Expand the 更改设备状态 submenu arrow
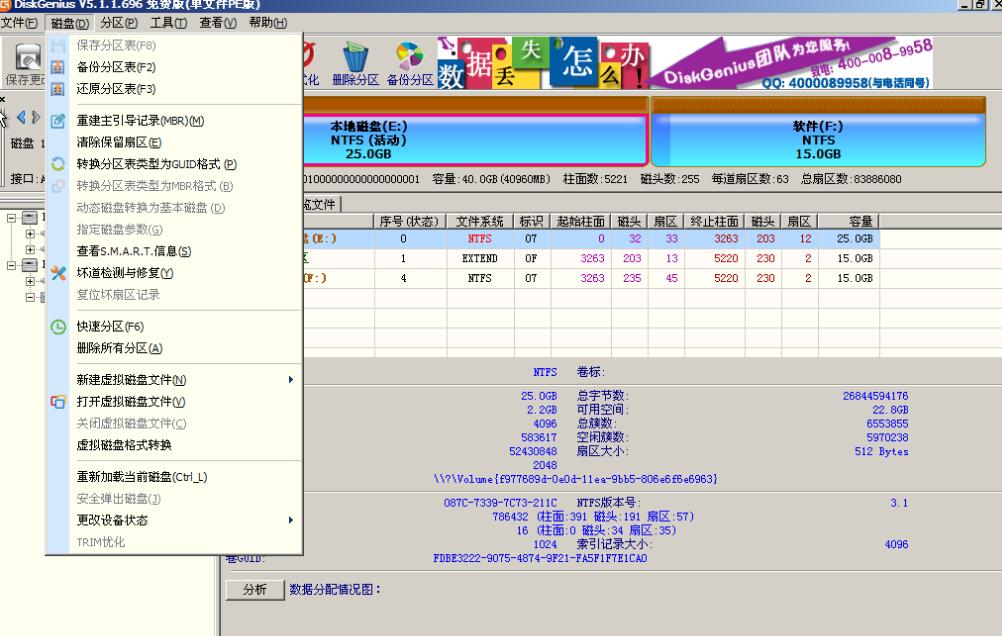1002x636 pixels. 292,520
